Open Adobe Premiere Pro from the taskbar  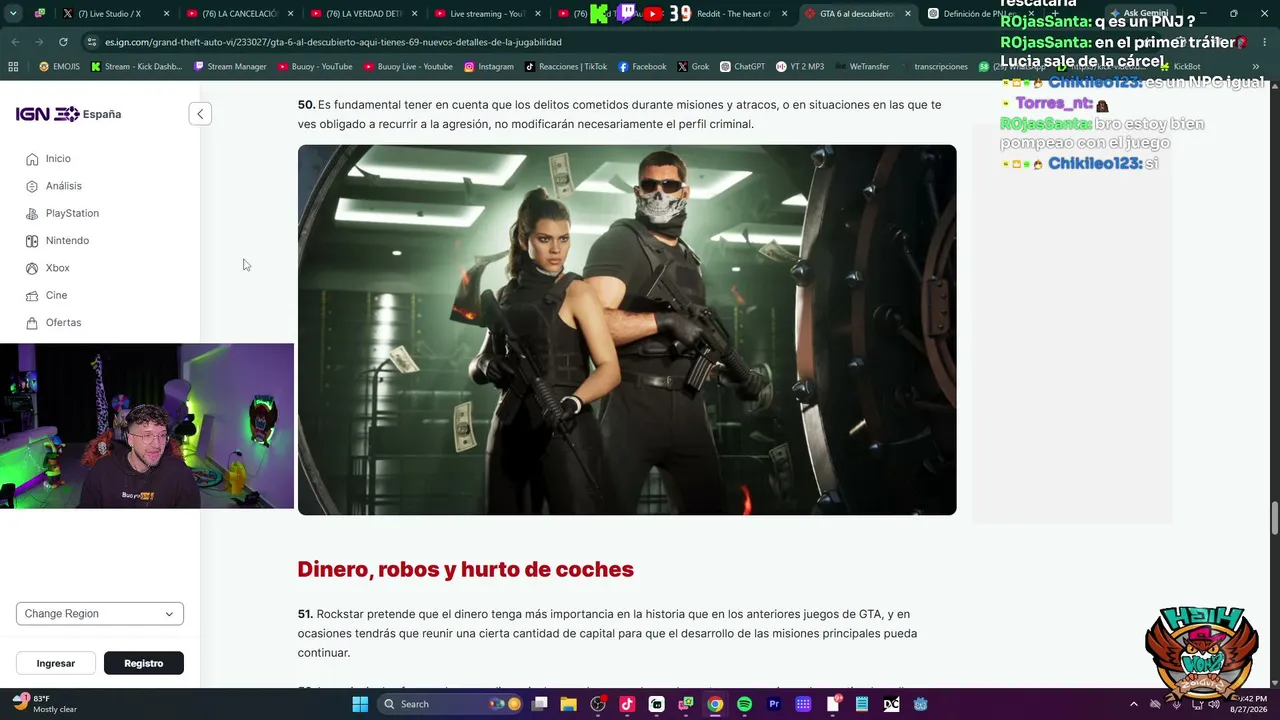tap(774, 704)
